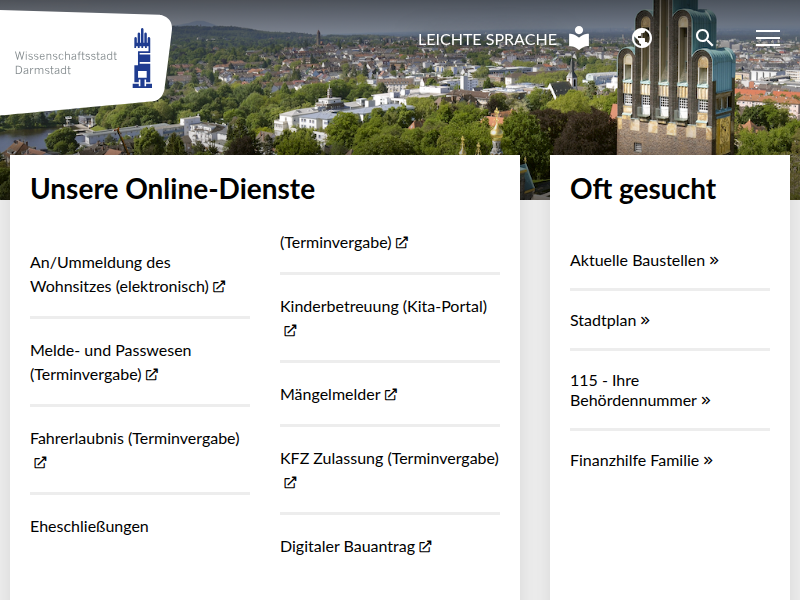800x600 pixels.
Task: Open Finanzhilfe Familie quick link
Action: (640, 461)
